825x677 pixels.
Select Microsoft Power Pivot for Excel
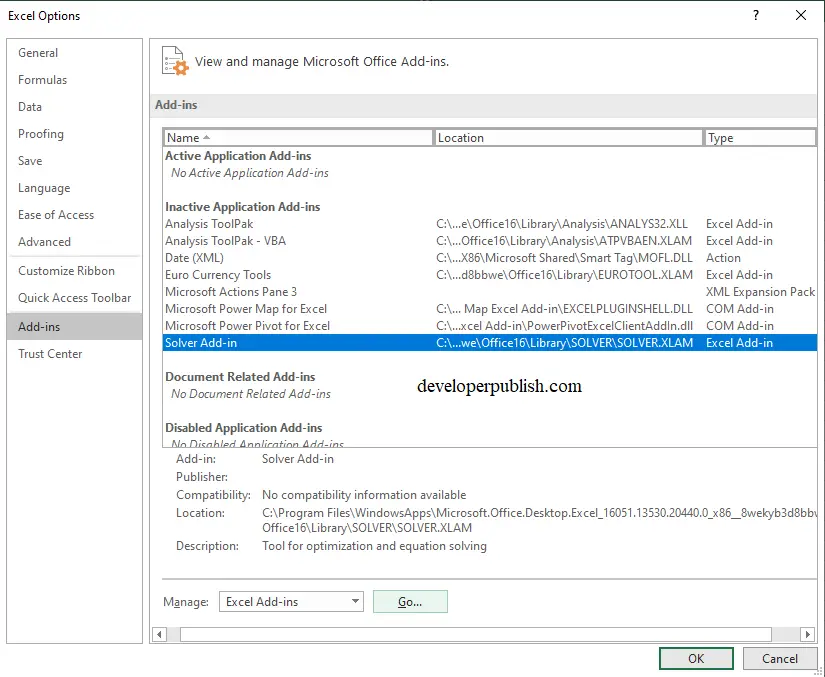pyautogui.click(x=490, y=326)
